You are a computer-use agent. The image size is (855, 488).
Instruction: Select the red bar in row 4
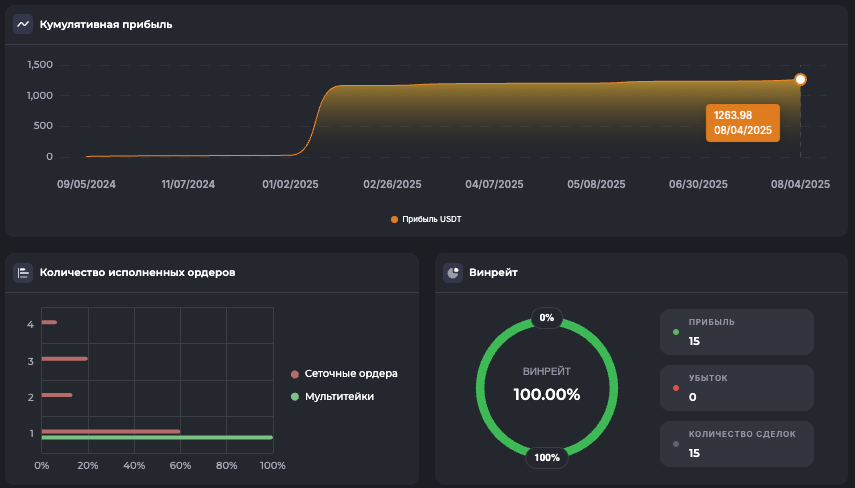point(49,322)
